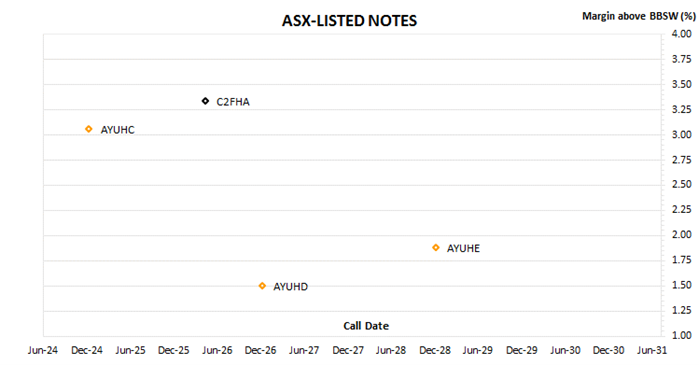This screenshot has height=365, width=699.
Task: Click the Call Date axis title
Action: tap(366, 326)
